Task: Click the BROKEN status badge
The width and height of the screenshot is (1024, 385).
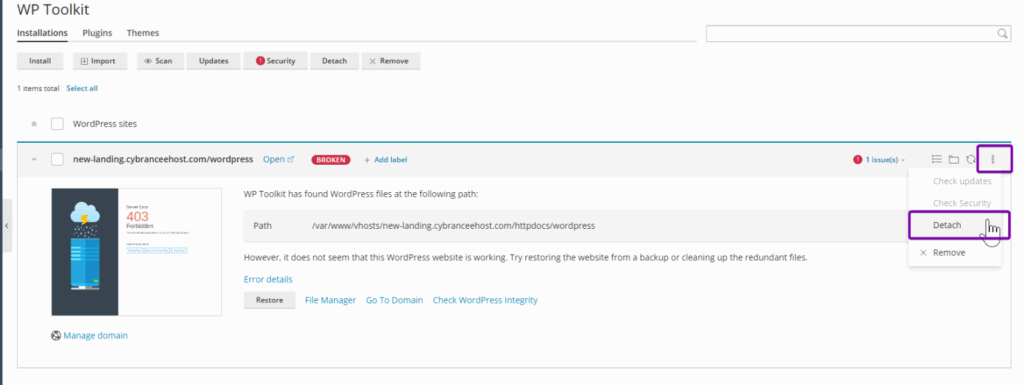Action: click(330, 159)
